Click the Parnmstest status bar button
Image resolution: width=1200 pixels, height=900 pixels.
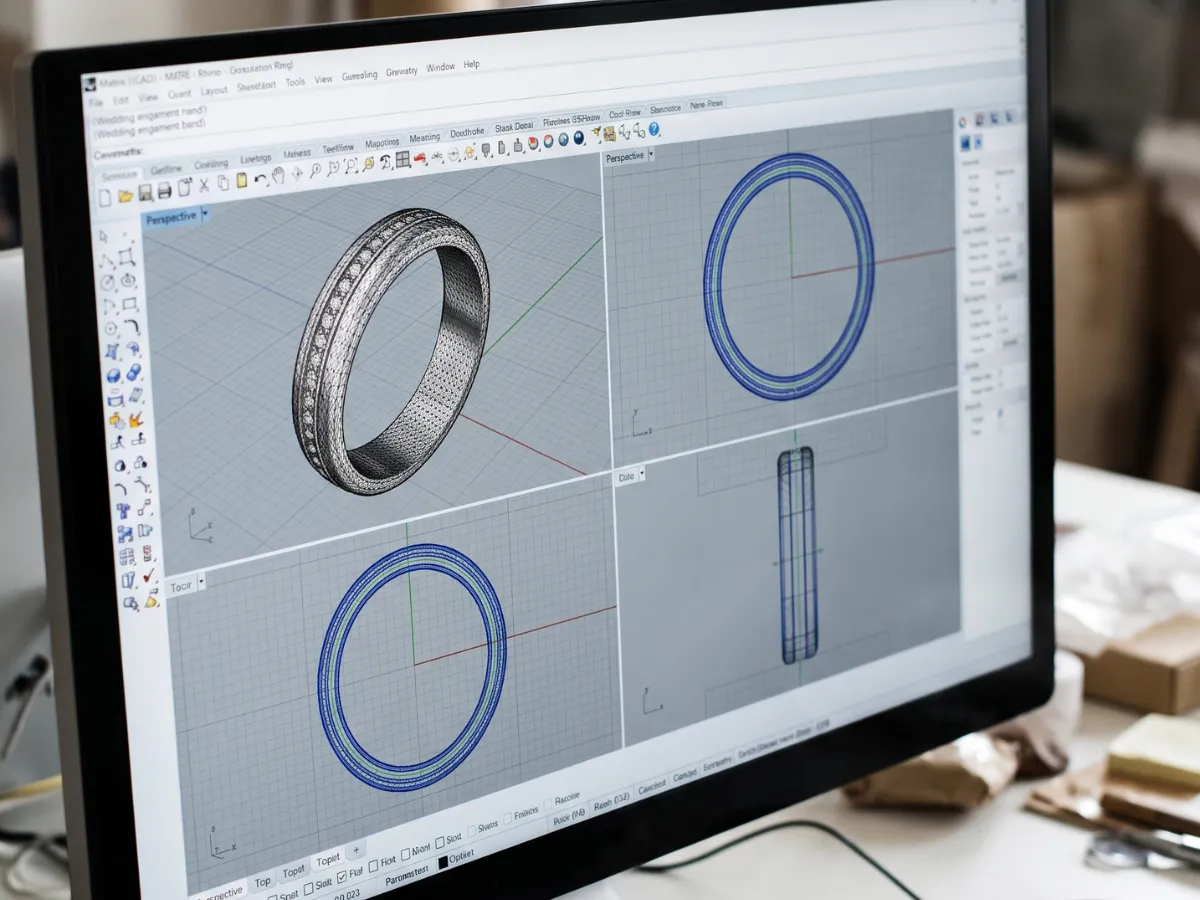click(407, 876)
